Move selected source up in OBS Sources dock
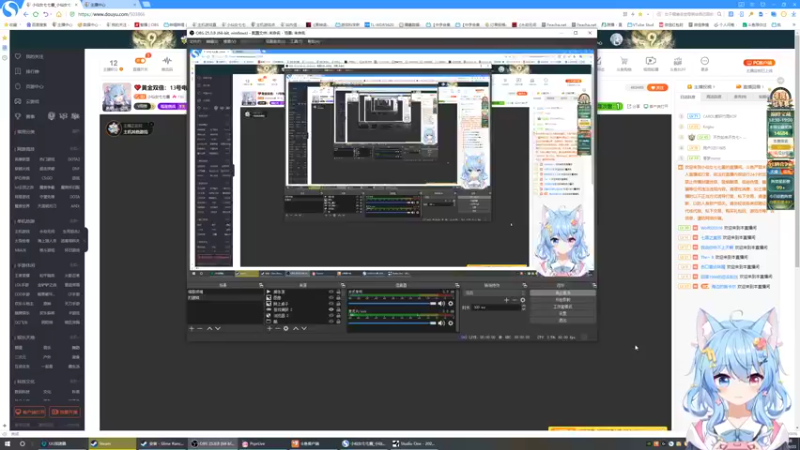 pos(295,329)
